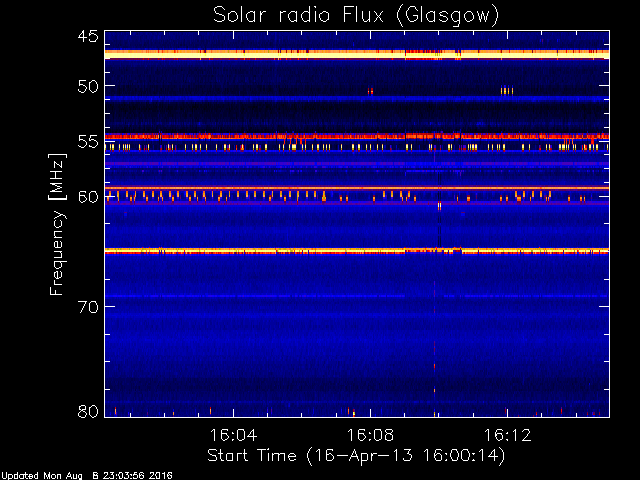The width and height of the screenshot is (640, 480).
Task: Click the 45 frequency tick label
Action: pyautogui.click(x=88, y=36)
